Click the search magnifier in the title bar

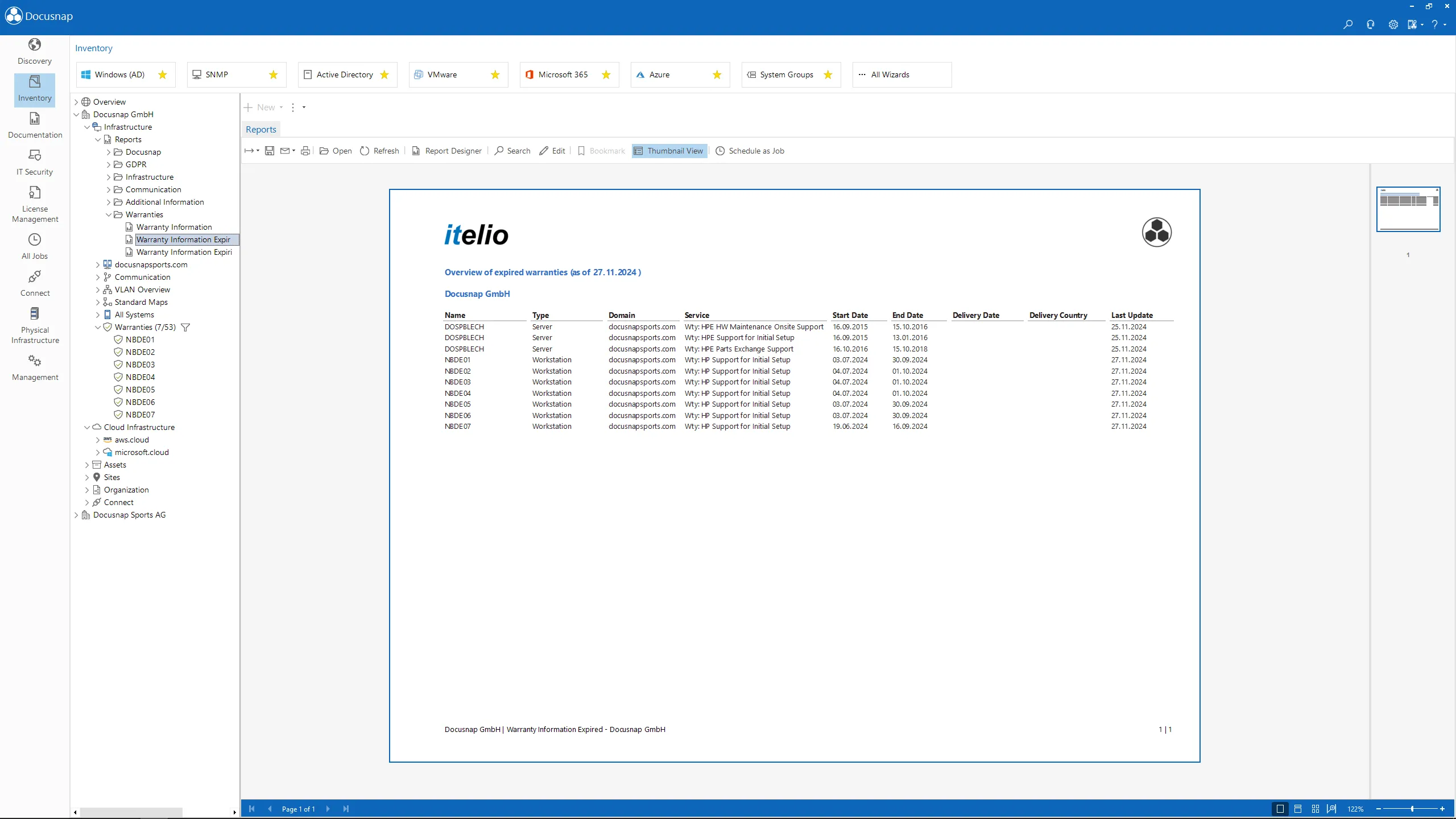(x=1348, y=24)
